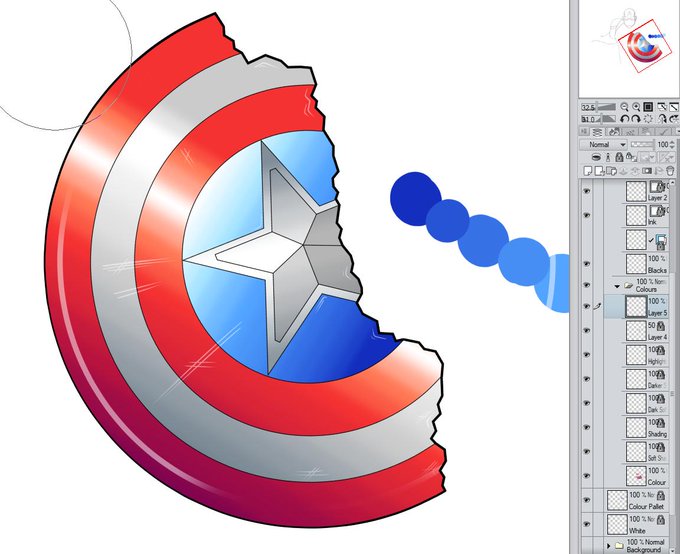Switch to the Layers panel tab
Screen dimensions: 680x554
[x=598, y=132]
